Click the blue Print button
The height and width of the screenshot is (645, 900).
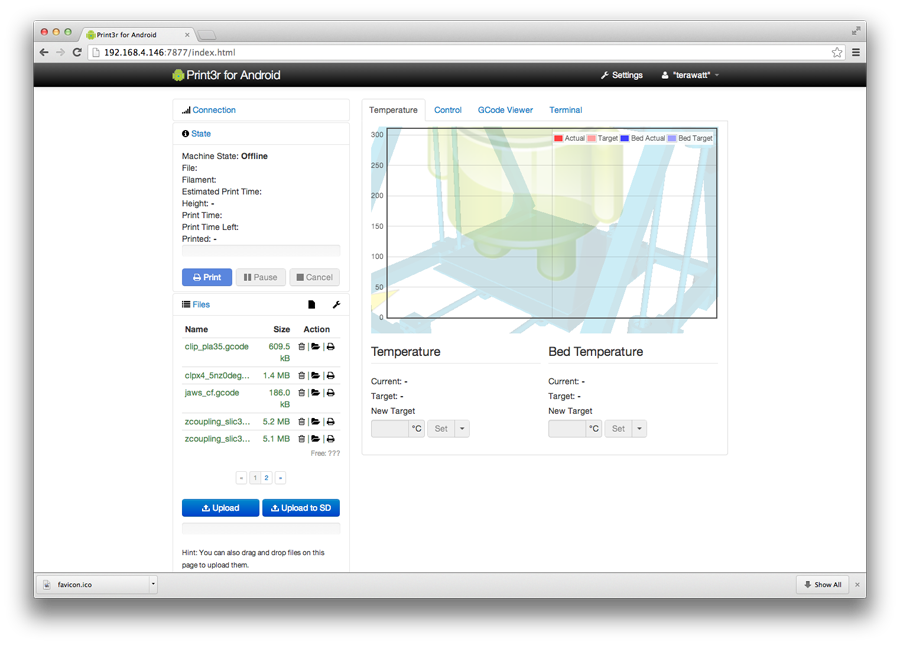tap(207, 277)
